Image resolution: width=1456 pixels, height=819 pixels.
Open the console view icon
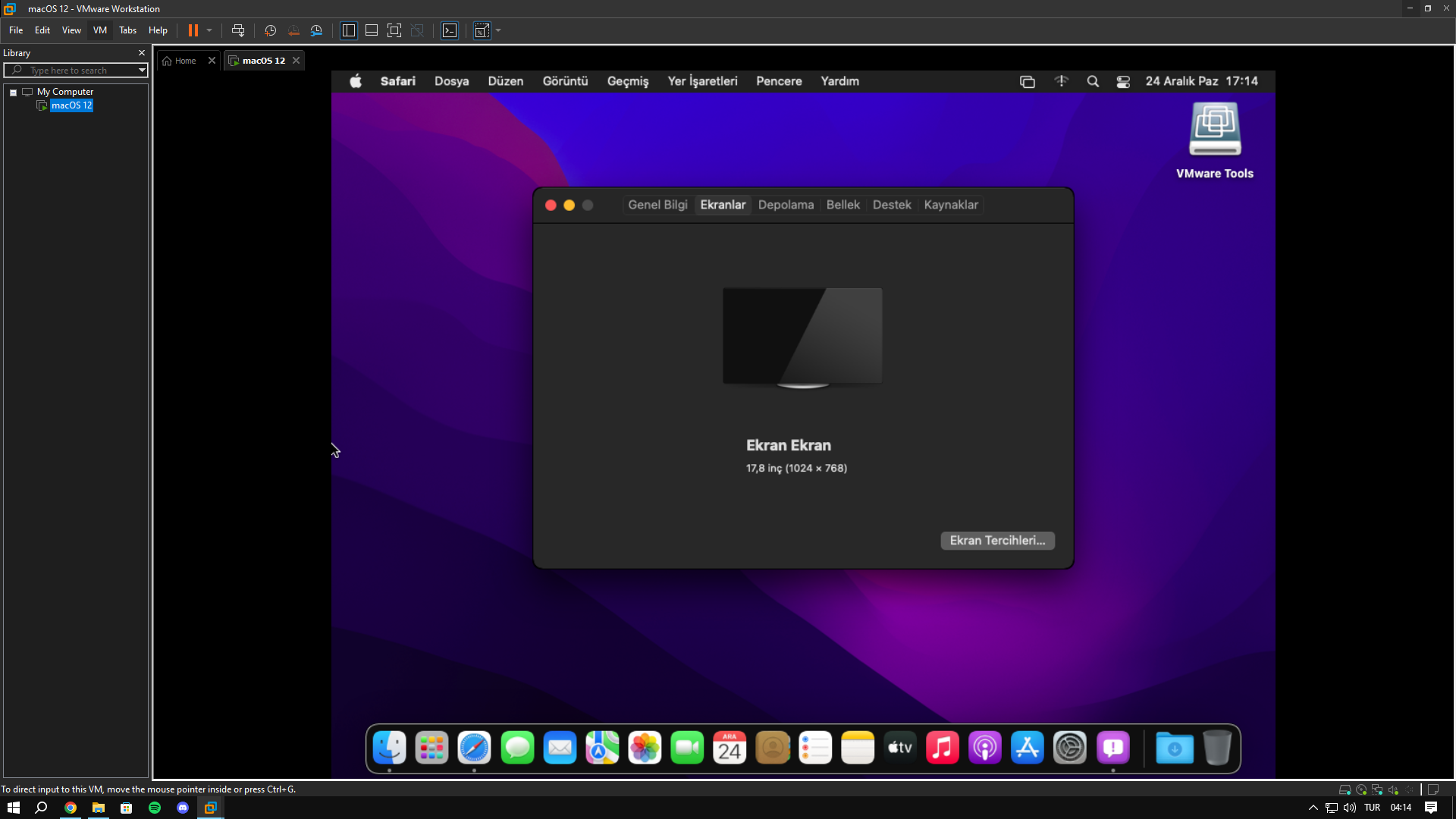click(450, 30)
